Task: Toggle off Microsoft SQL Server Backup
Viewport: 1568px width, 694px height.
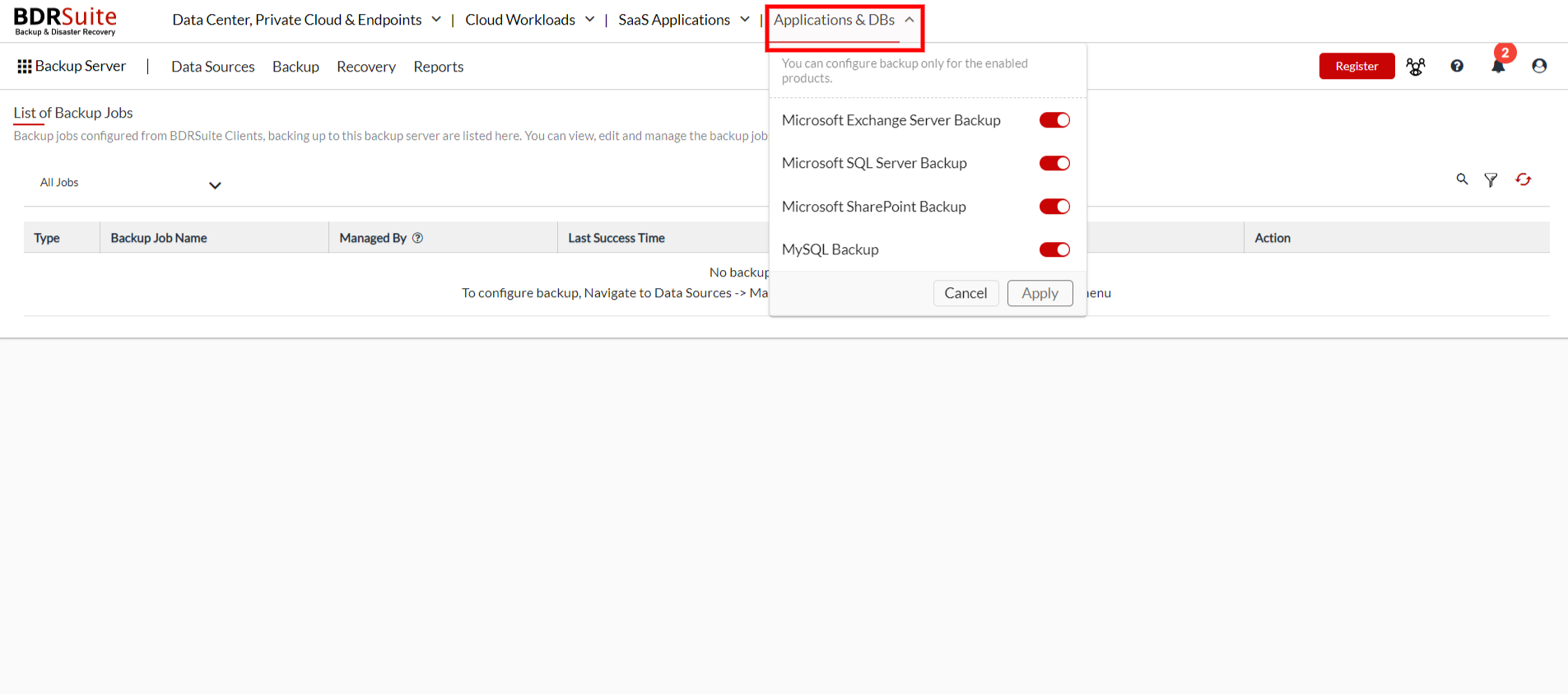Action: tap(1054, 163)
